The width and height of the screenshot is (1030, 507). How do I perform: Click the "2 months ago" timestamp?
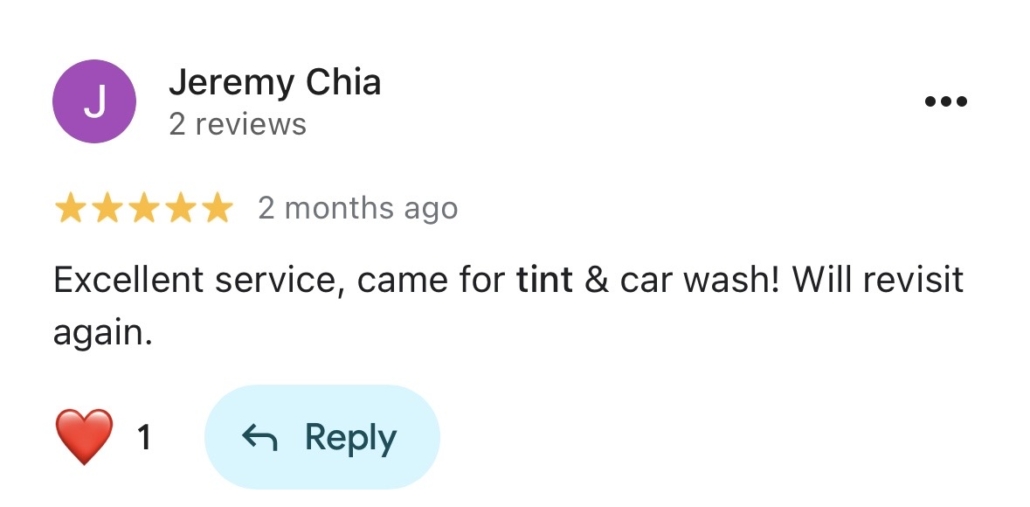[x=357, y=209]
